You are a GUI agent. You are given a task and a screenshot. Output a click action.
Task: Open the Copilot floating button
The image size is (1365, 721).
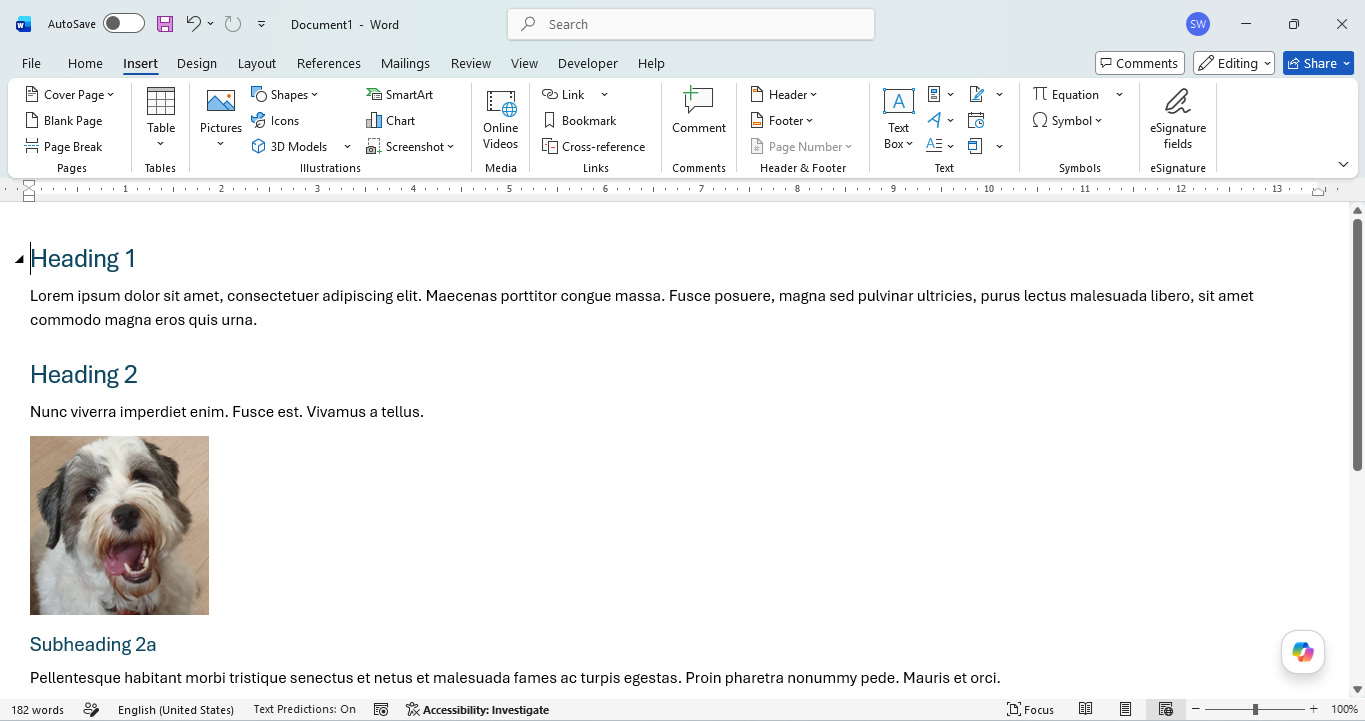(1303, 652)
